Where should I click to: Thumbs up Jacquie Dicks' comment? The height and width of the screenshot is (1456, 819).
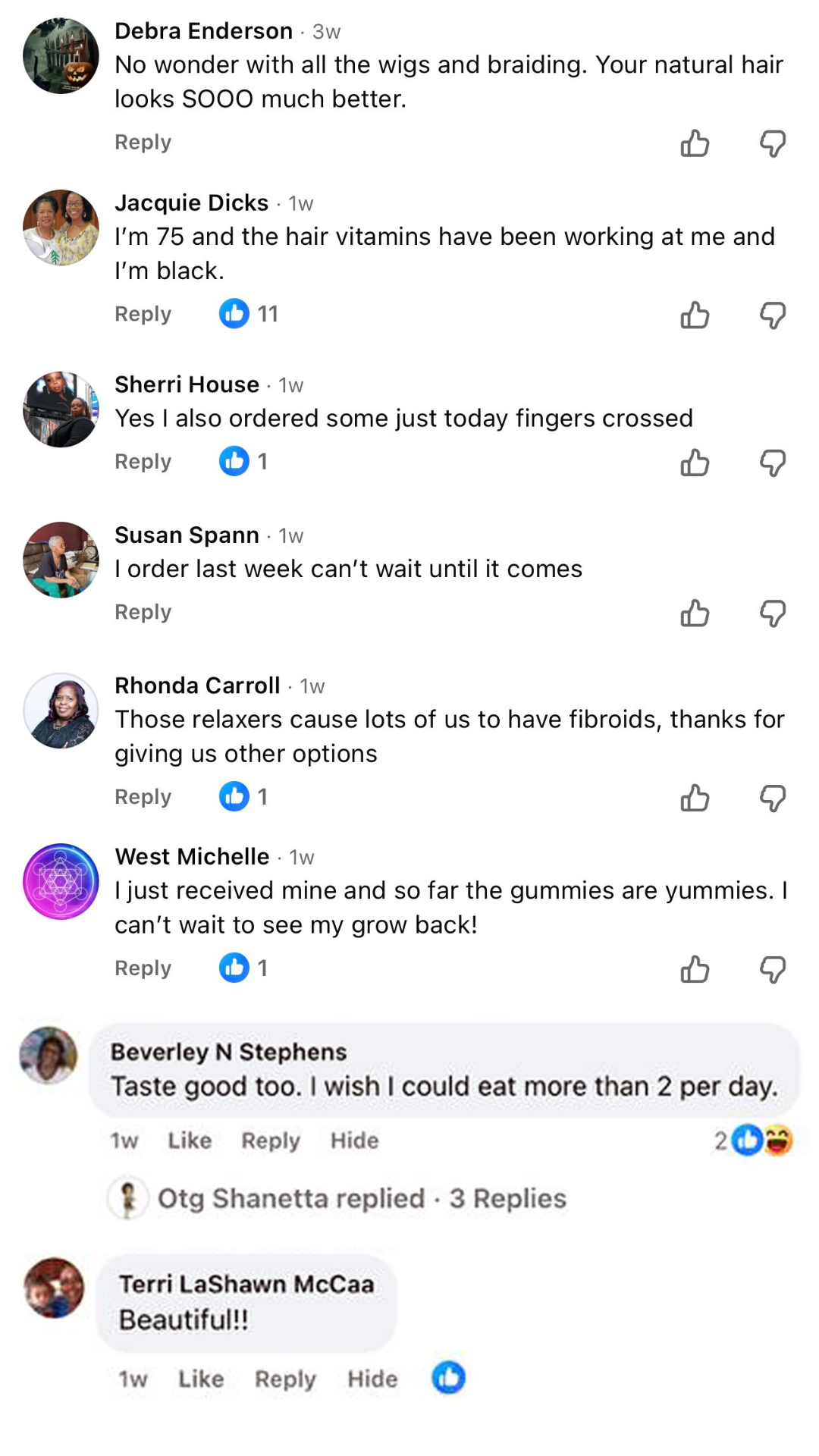pyautogui.click(x=695, y=315)
